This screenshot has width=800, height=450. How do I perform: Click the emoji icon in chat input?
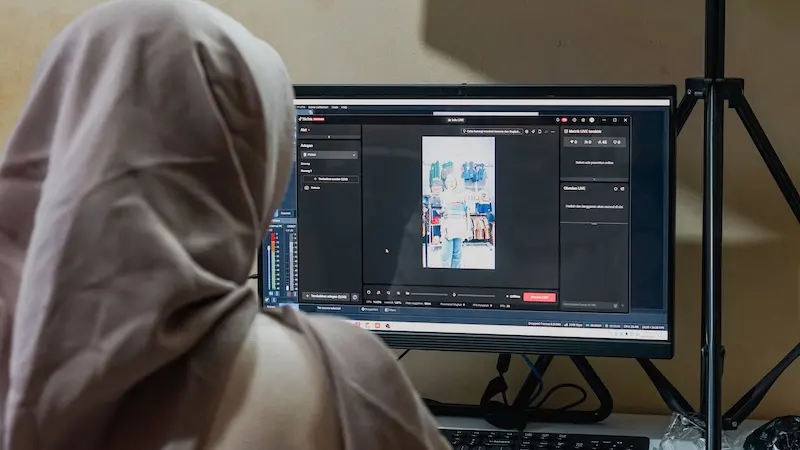point(616,305)
